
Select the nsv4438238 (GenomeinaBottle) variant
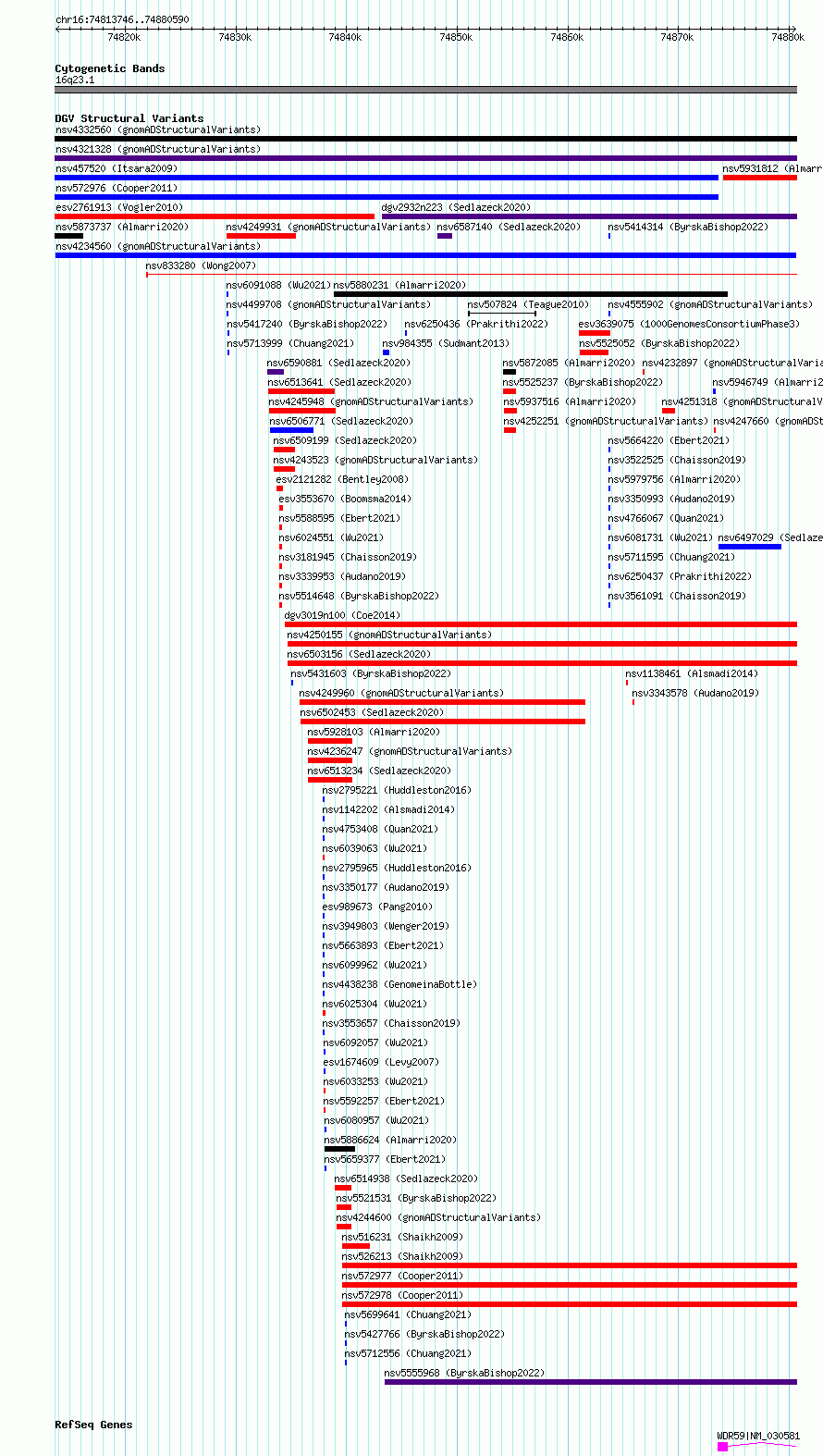[x=324, y=993]
